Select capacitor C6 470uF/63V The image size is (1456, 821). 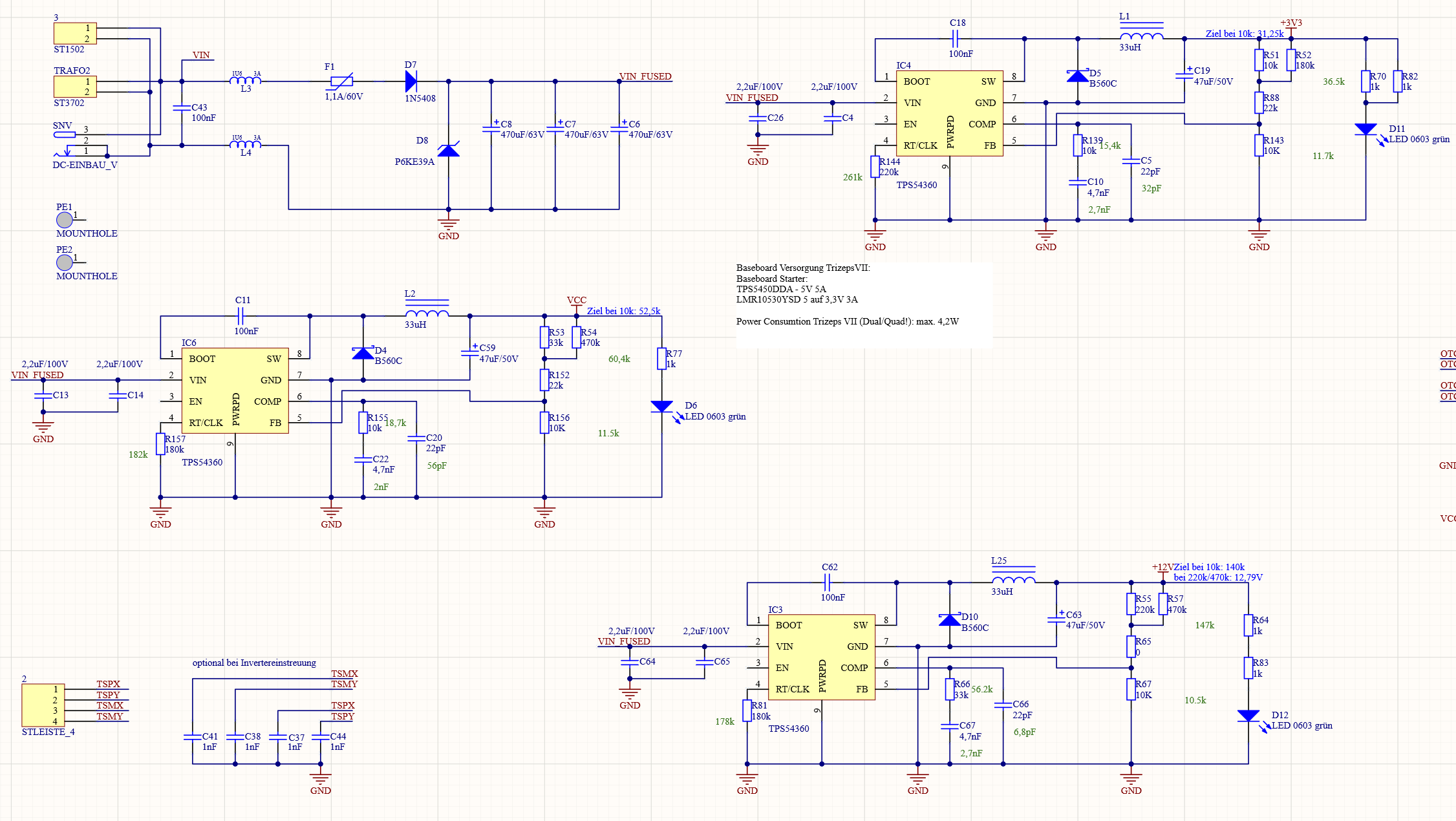pyautogui.click(x=619, y=128)
